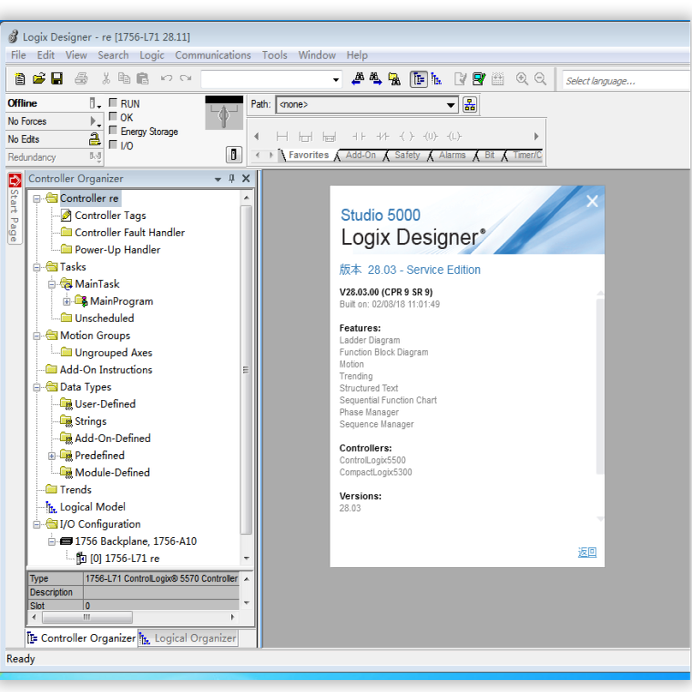Open the Who Active network browse icon
692x692 pixels.
[x=470, y=105]
